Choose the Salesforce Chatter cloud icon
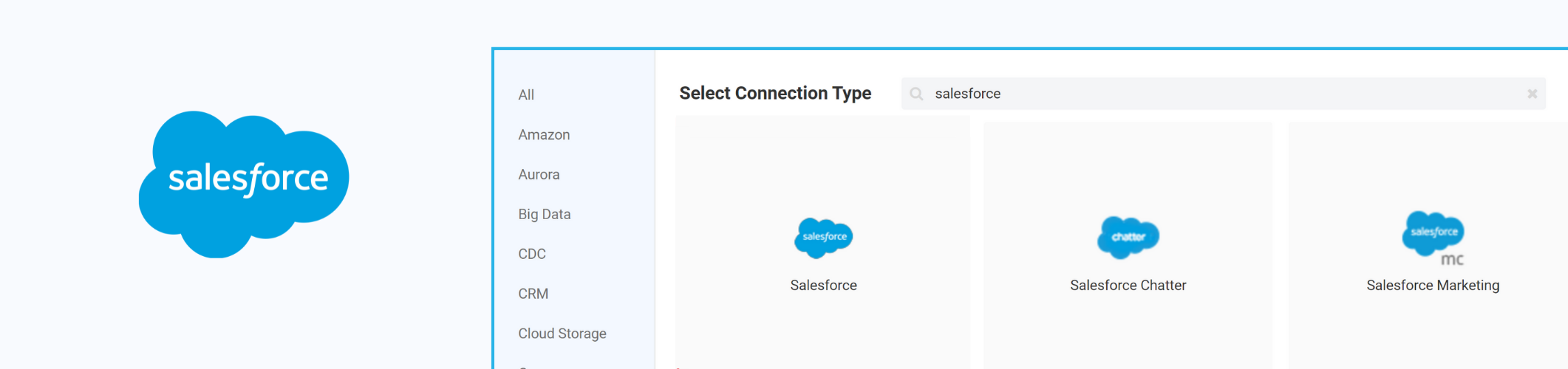Viewport: 1568px width, 369px height. 1128,237
